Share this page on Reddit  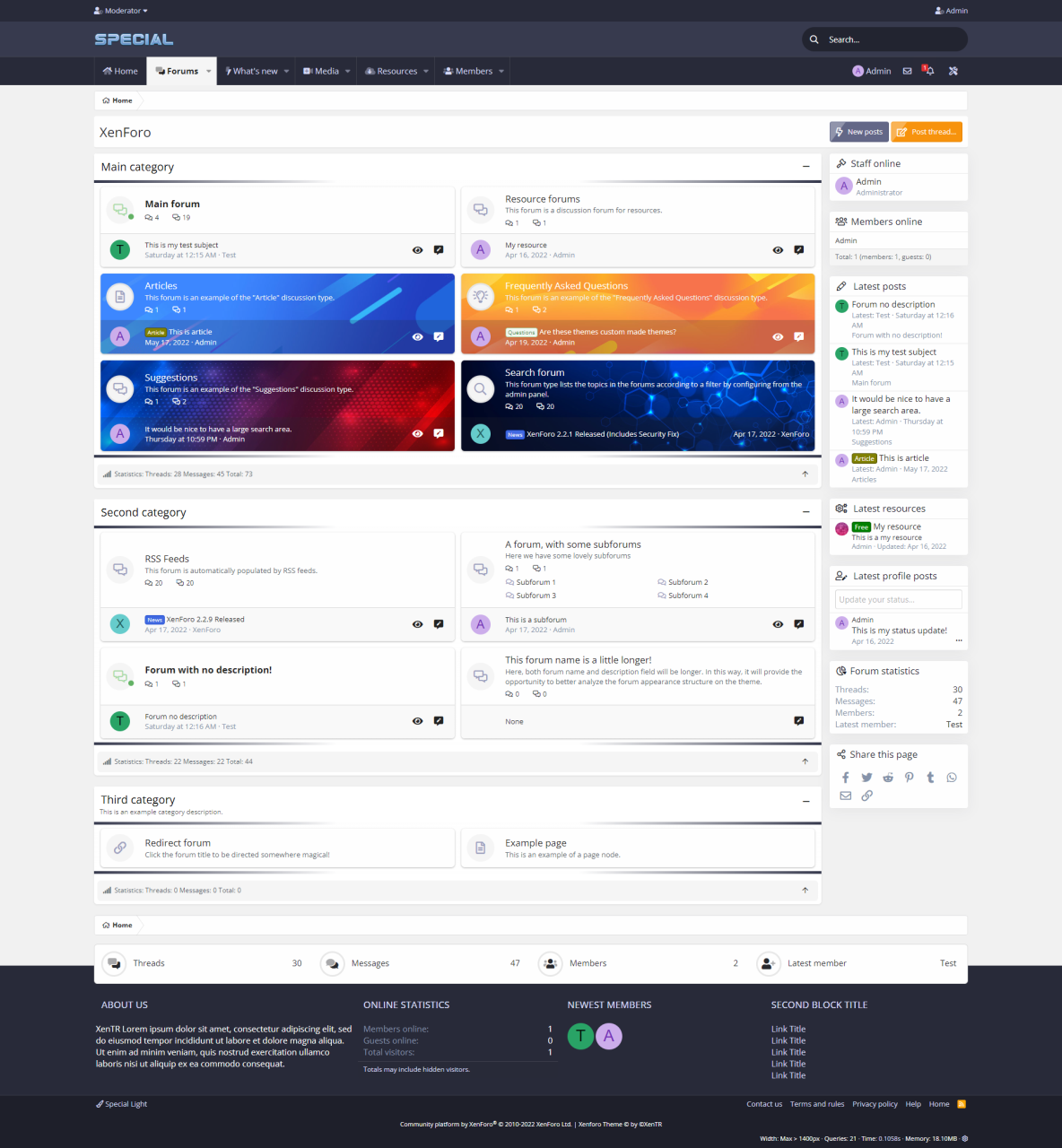[x=888, y=778]
